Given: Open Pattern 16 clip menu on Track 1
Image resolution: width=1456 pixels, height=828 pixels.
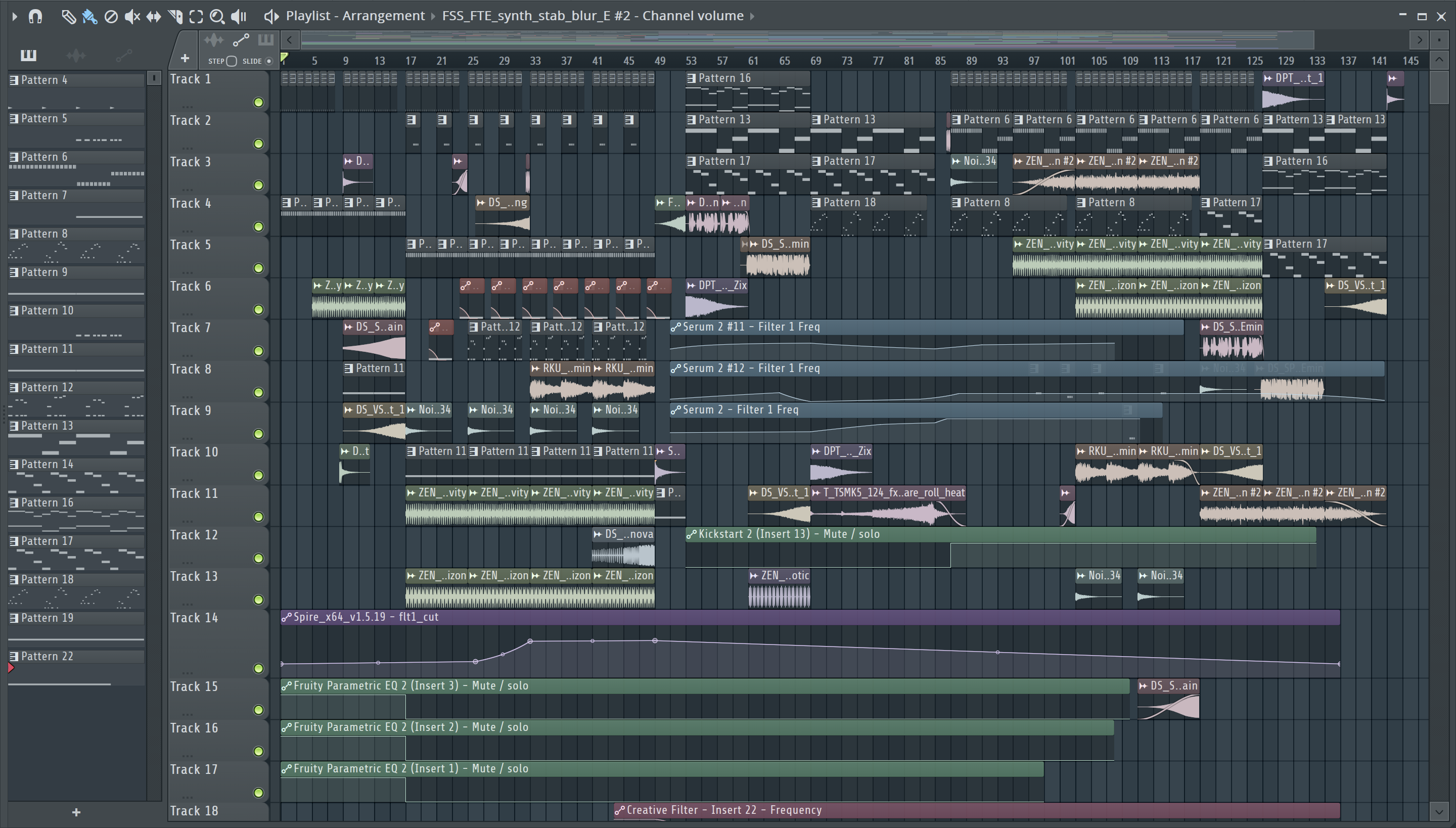Looking at the screenshot, I should (x=691, y=78).
